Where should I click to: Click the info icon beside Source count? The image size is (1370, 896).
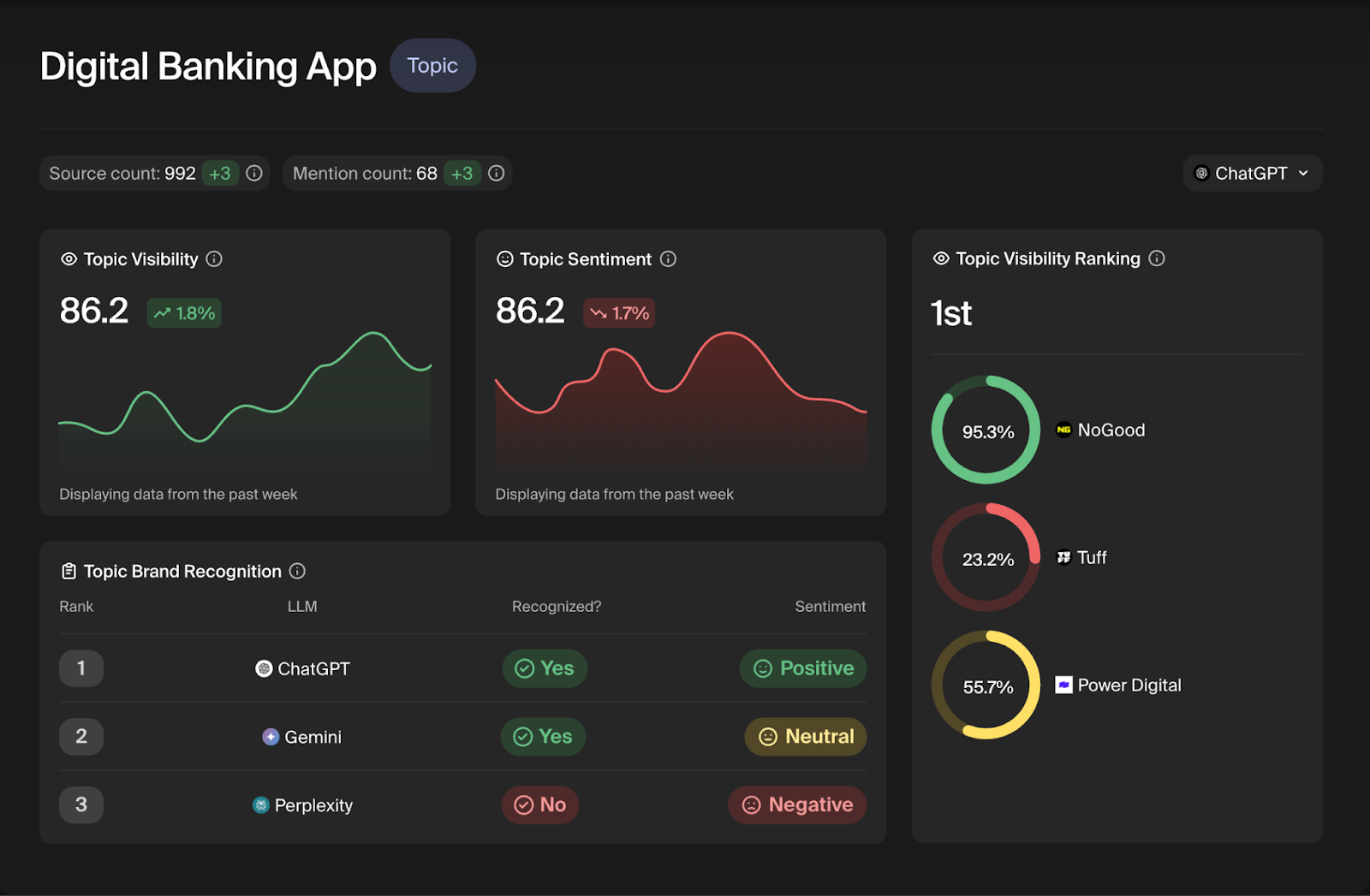(254, 174)
